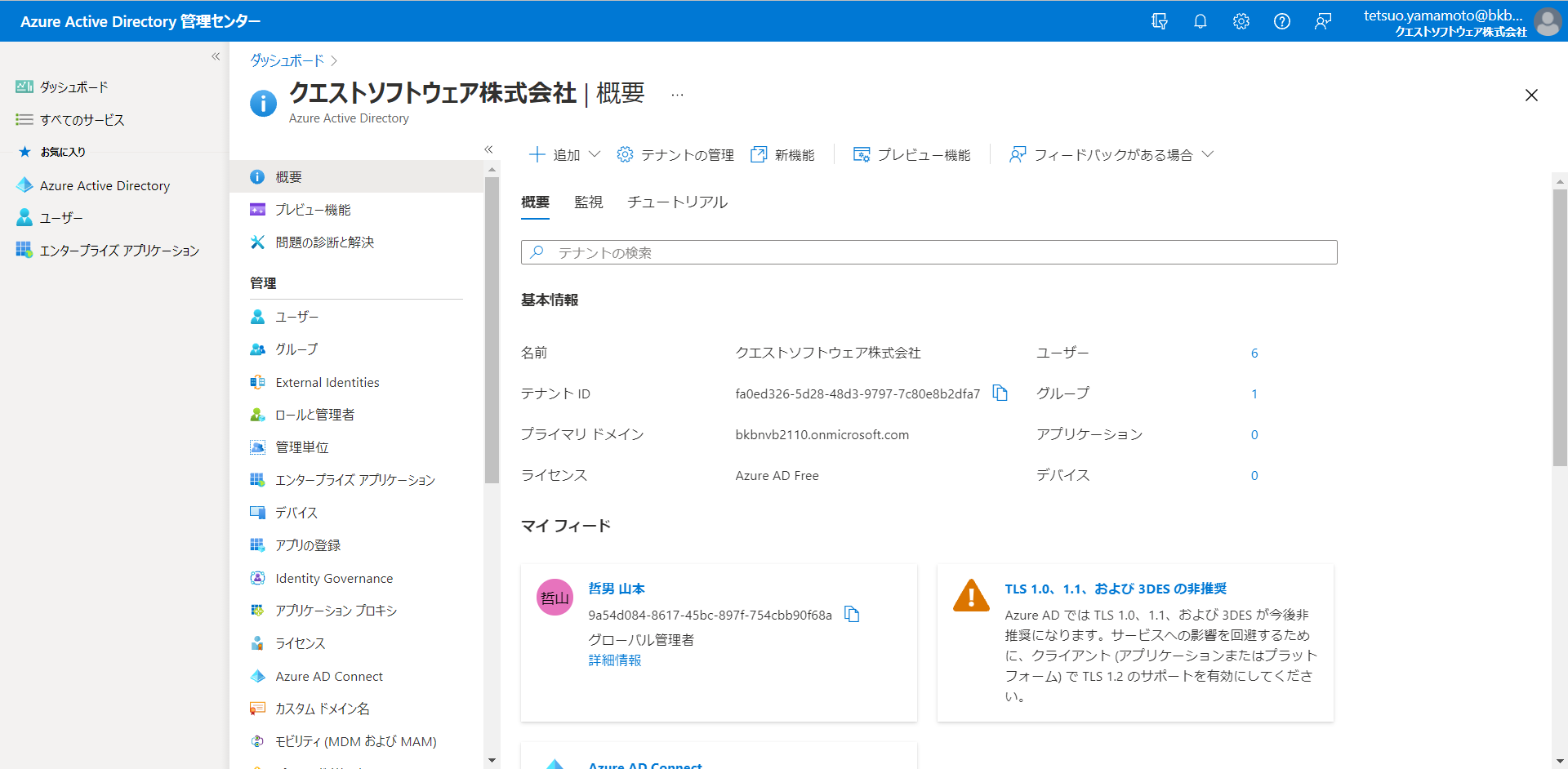Close the overview blade with X
Viewport: 1568px width, 769px height.
[x=1531, y=96]
